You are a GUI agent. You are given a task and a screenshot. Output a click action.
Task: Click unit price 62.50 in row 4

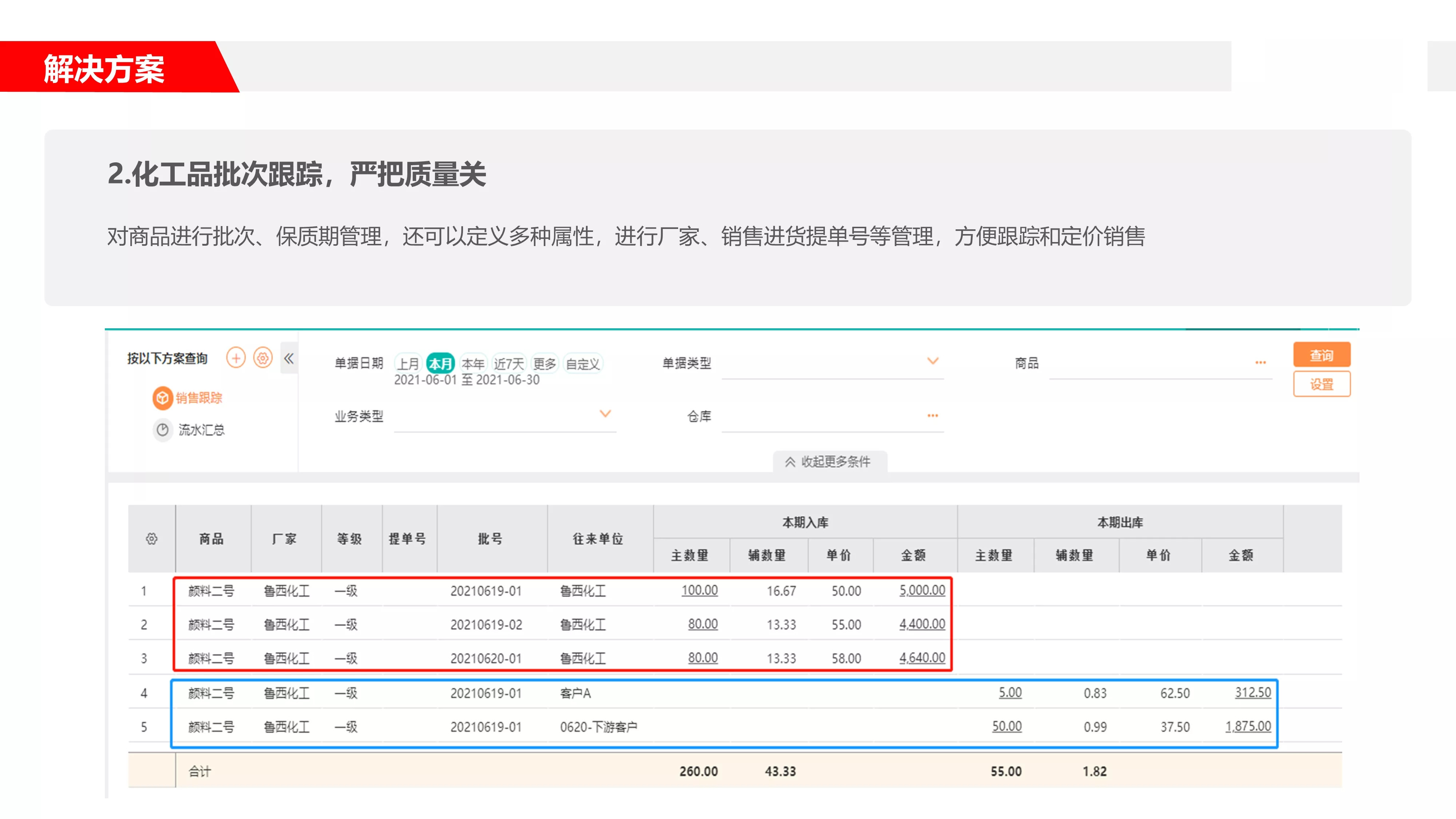pos(1175,693)
